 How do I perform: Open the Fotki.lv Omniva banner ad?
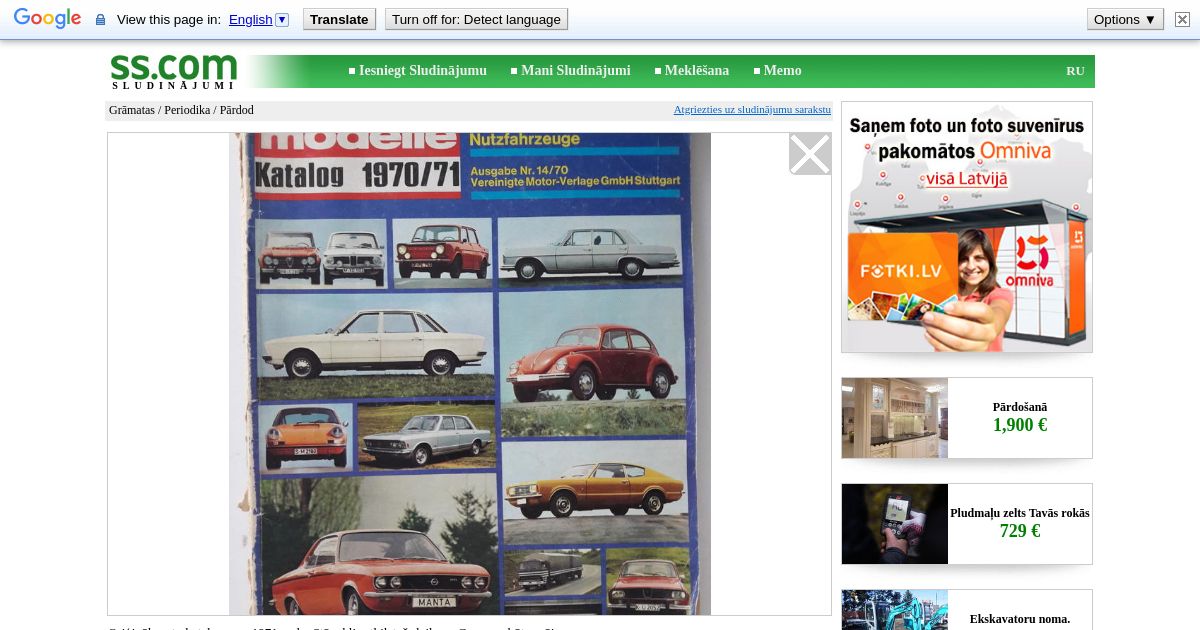point(967,227)
